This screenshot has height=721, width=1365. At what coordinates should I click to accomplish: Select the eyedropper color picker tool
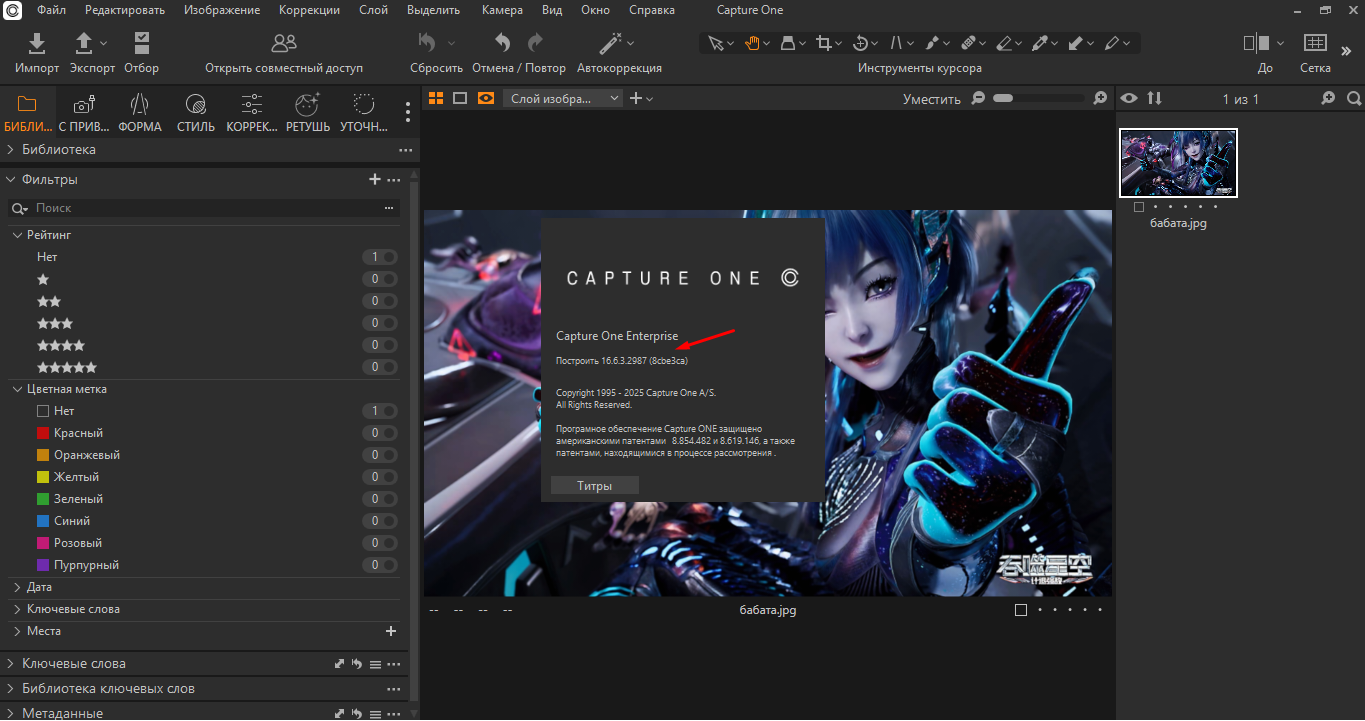(x=1040, y=43)
